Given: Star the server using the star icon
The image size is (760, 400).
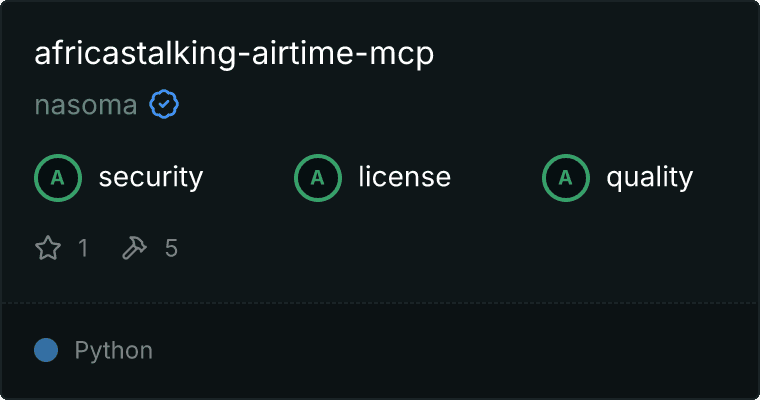Looking at the screenshot, I should (x=48, y=248).
